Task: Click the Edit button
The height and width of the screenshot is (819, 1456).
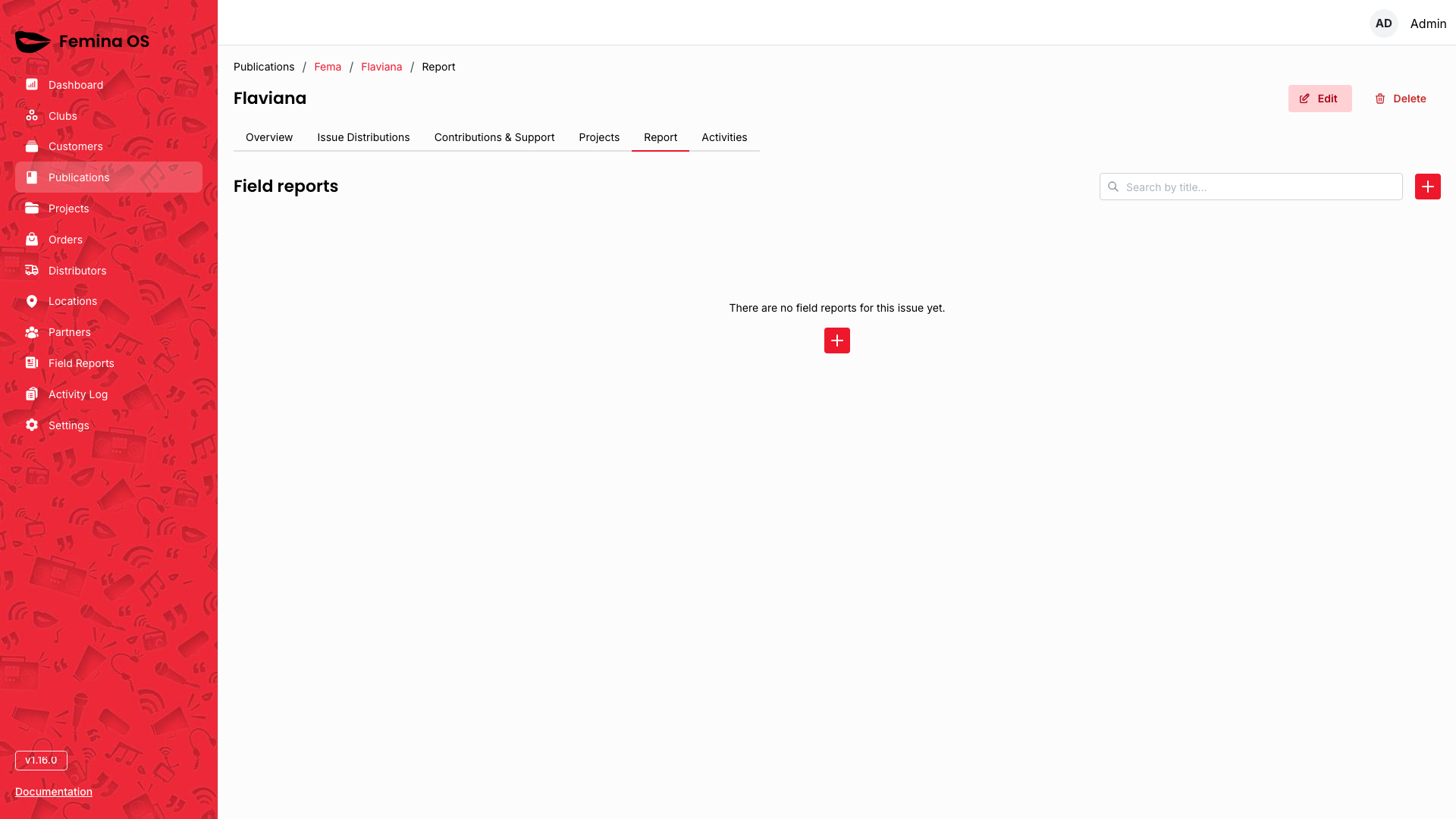Action: pyautogui.click(x=1319, y=99)
